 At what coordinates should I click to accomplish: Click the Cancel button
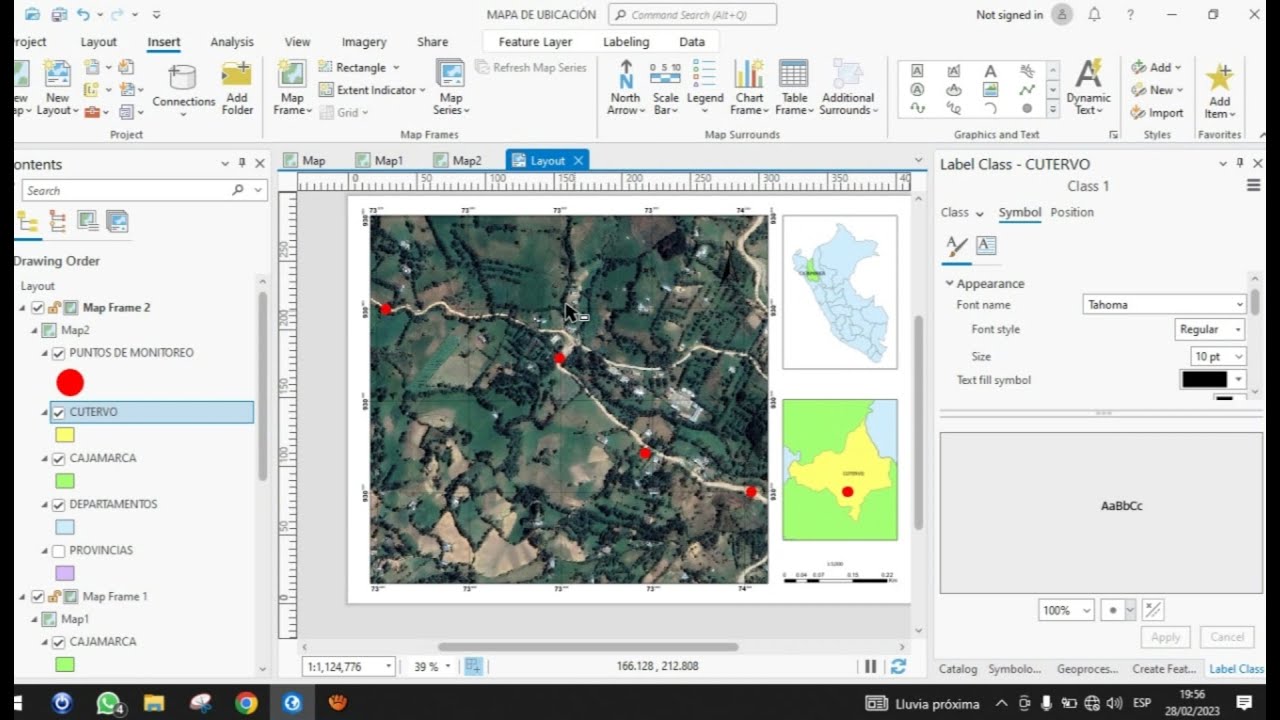tap(1227, 637)
